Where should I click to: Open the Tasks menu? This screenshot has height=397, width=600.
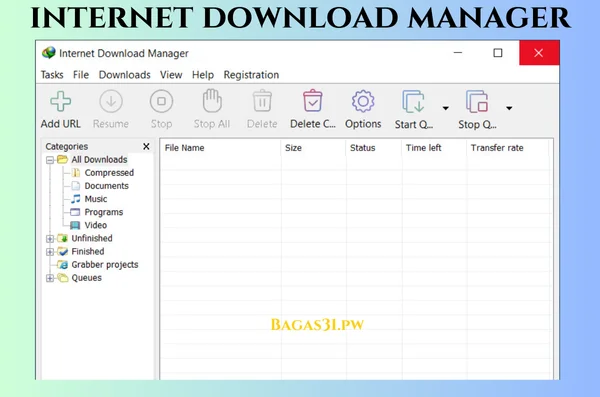point(52,75)
